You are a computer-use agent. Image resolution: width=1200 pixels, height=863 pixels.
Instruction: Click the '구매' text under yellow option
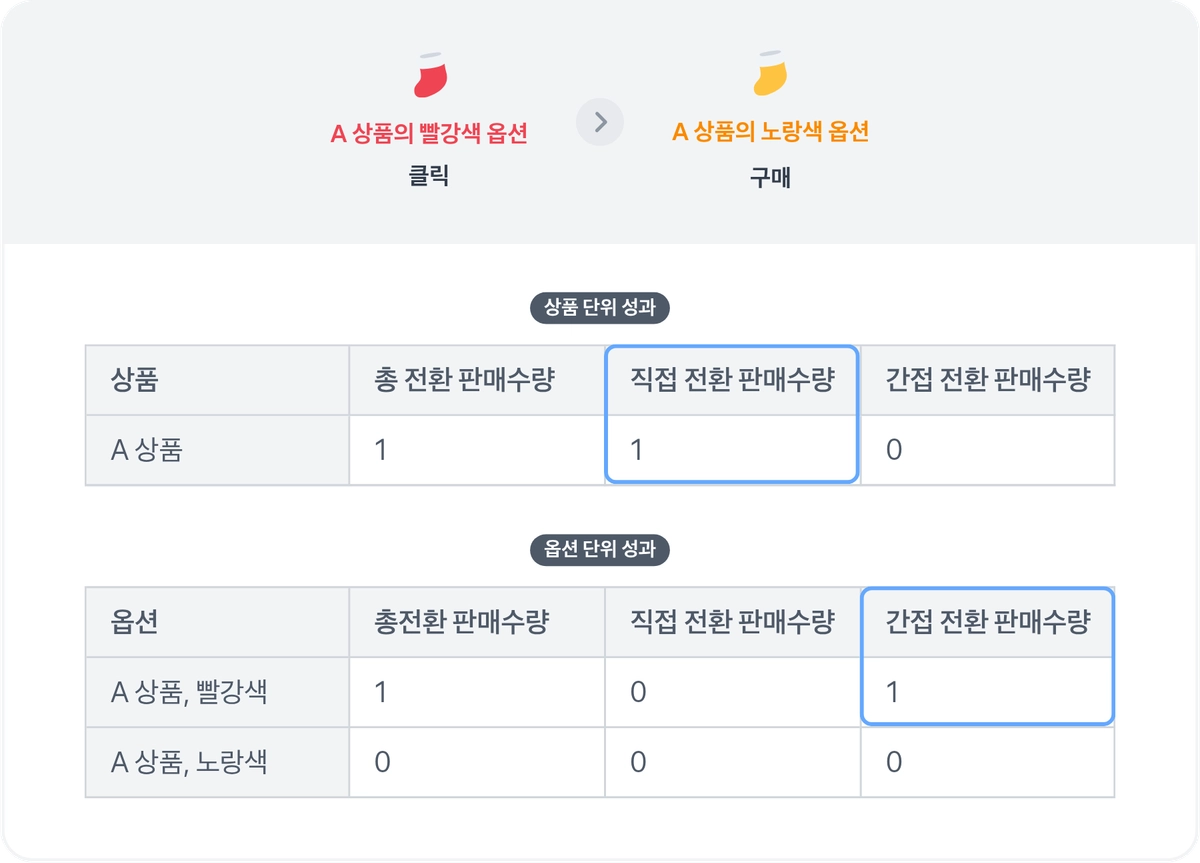(x=770, y=177)
